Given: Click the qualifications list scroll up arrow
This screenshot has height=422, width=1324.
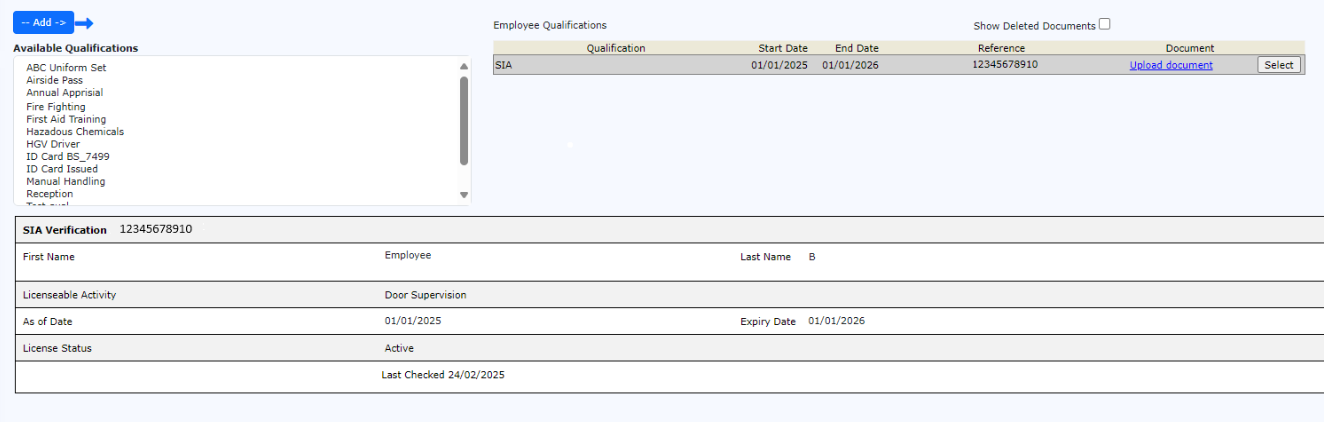Looking at the screenshot, I should pyautogui.click(x=464, y=67).
